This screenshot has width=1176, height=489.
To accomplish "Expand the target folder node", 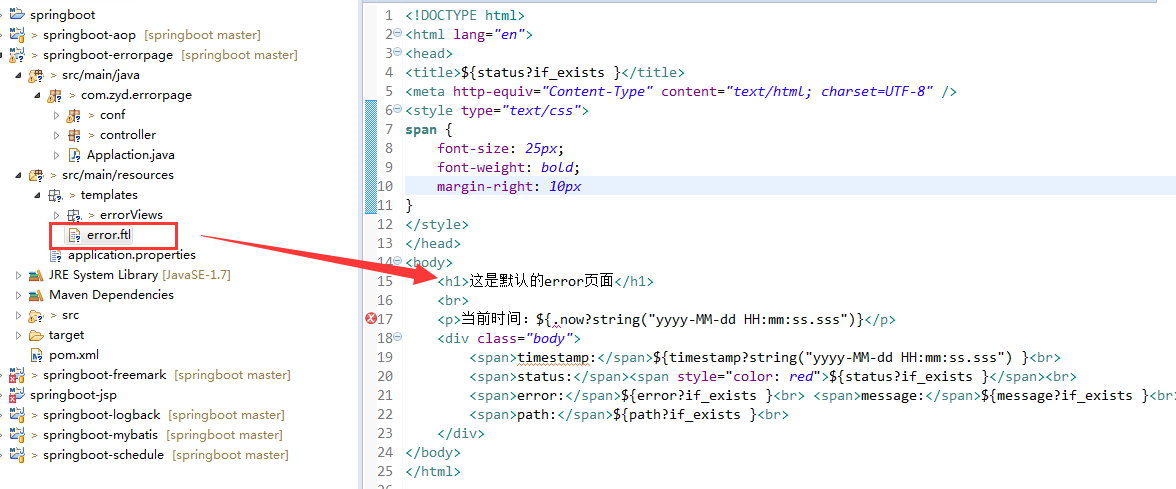I will click(18, 334).
